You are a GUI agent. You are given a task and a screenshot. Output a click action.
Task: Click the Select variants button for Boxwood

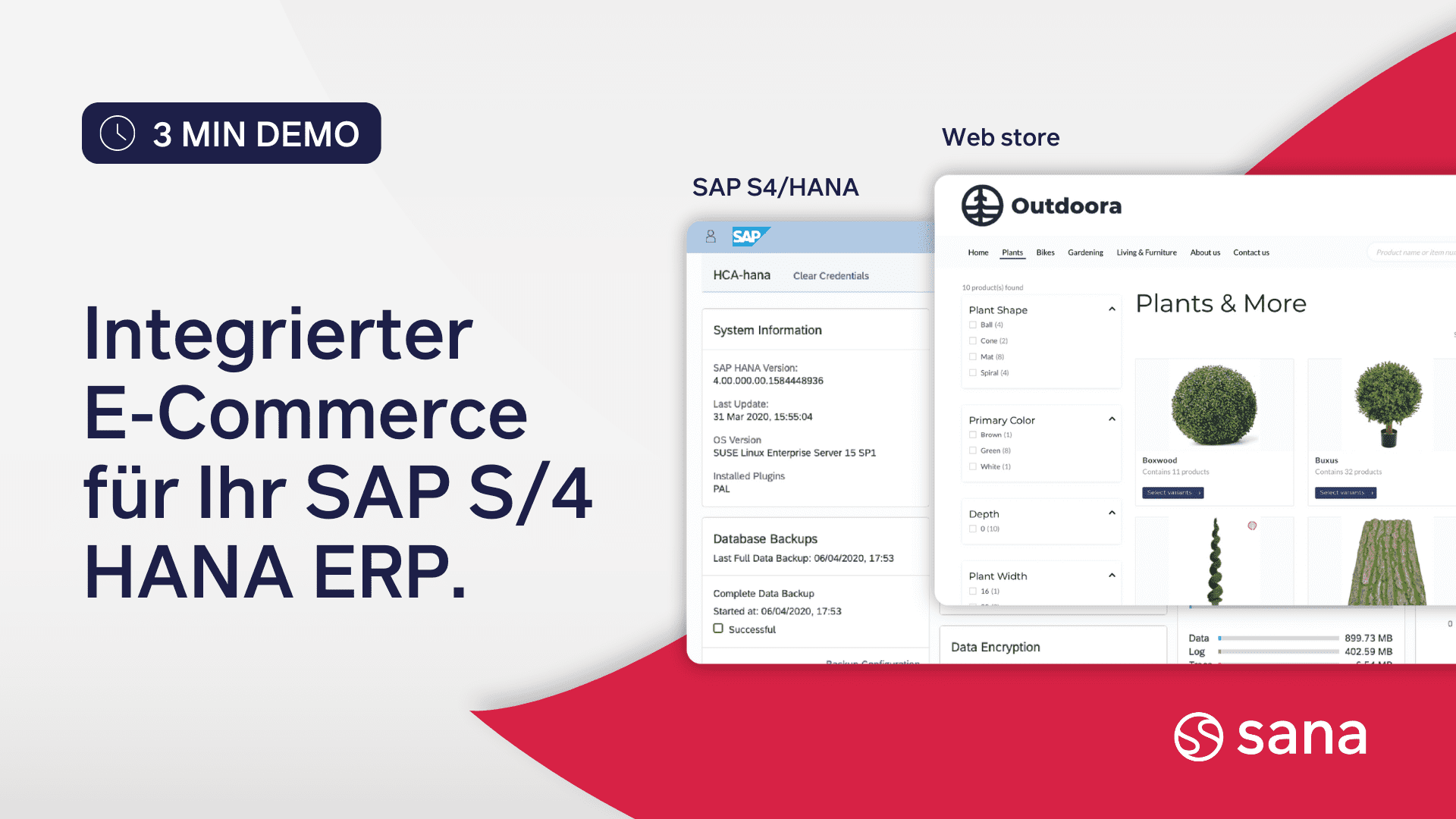[x=1173, y=491]
